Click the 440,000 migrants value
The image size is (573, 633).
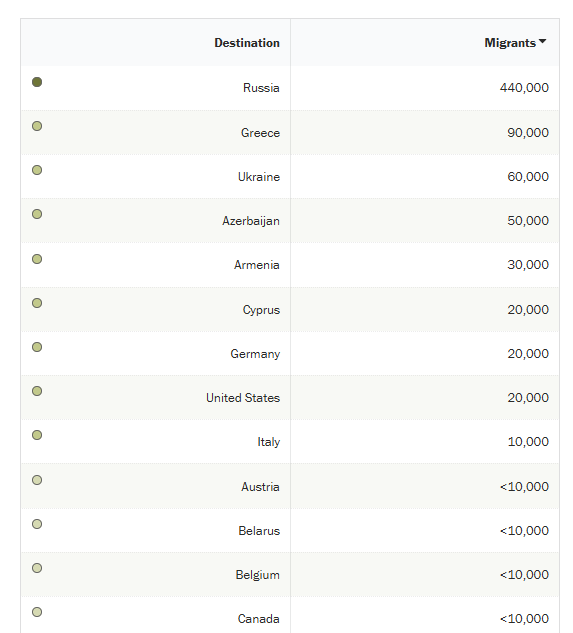(524, 88)
